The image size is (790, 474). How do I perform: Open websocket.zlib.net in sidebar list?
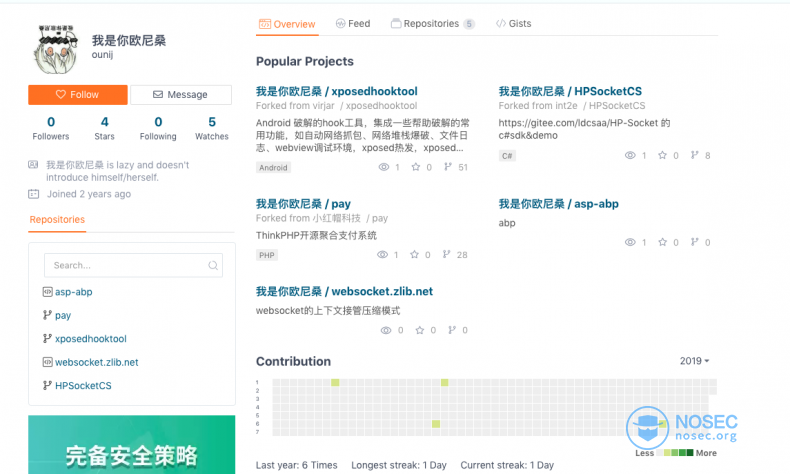click(x=97, y=362)
